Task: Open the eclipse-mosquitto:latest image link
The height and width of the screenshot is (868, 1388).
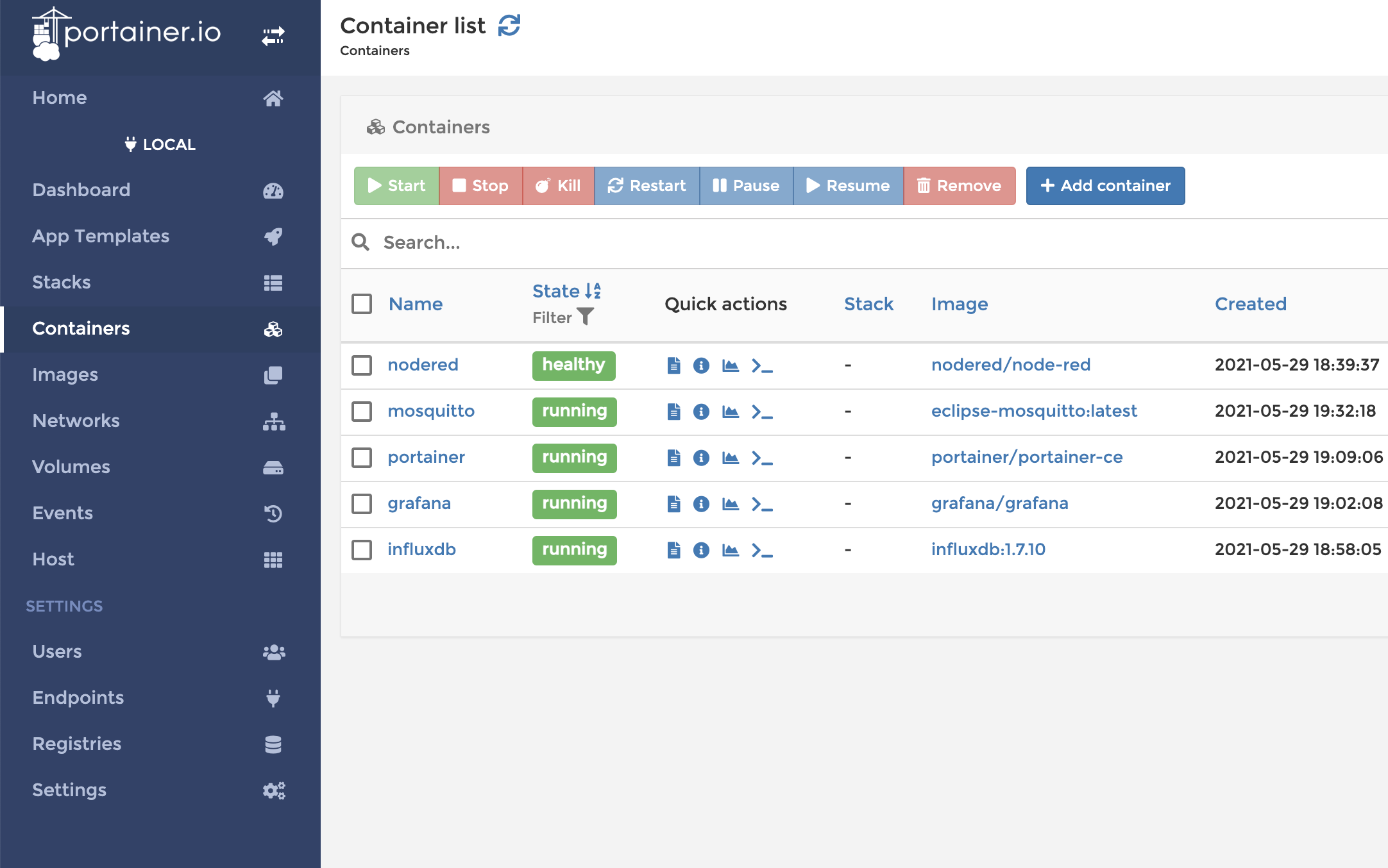Action: coord(1034,411)
